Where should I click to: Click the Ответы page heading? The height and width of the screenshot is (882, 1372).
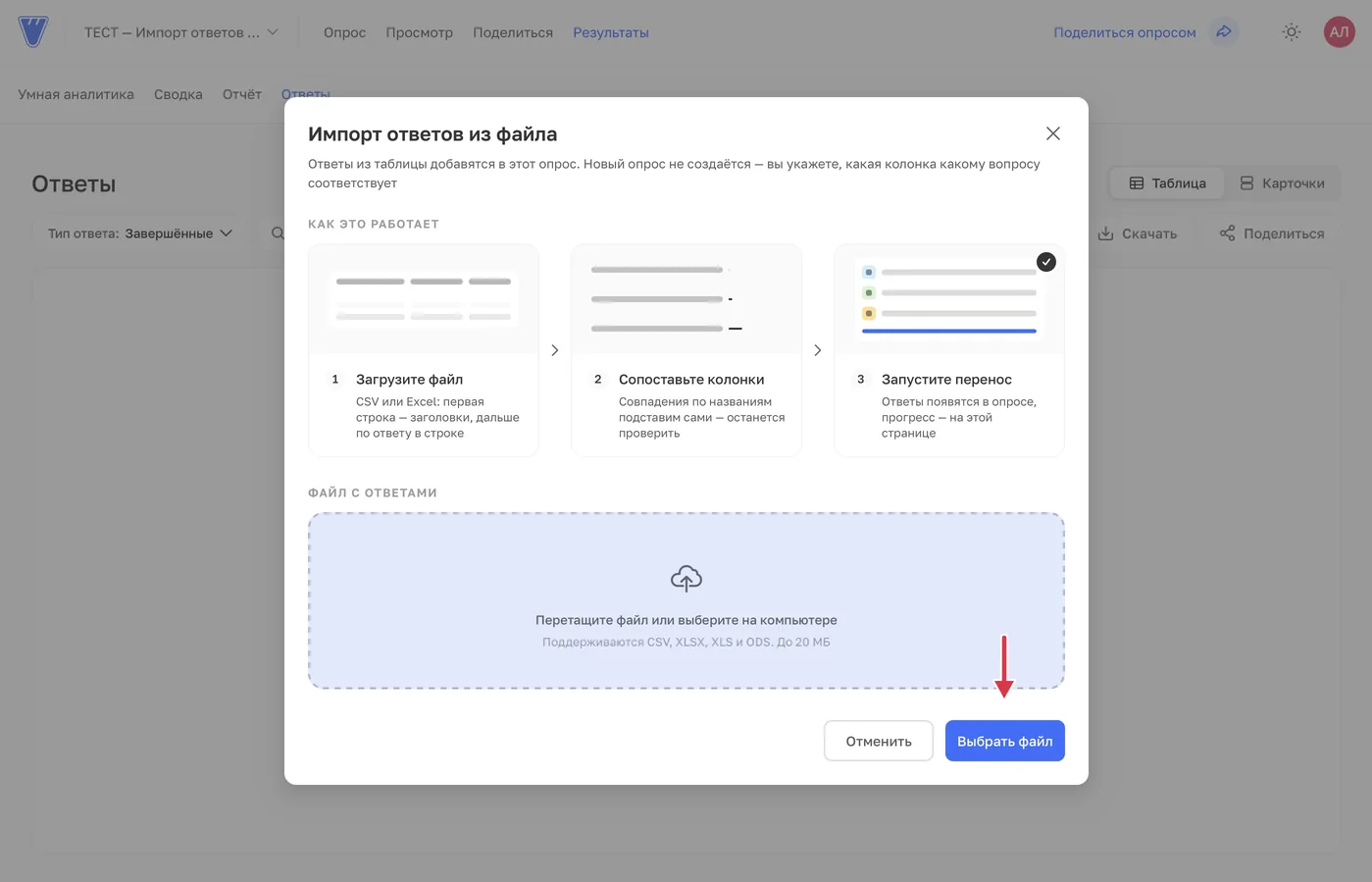coord(74,183)
